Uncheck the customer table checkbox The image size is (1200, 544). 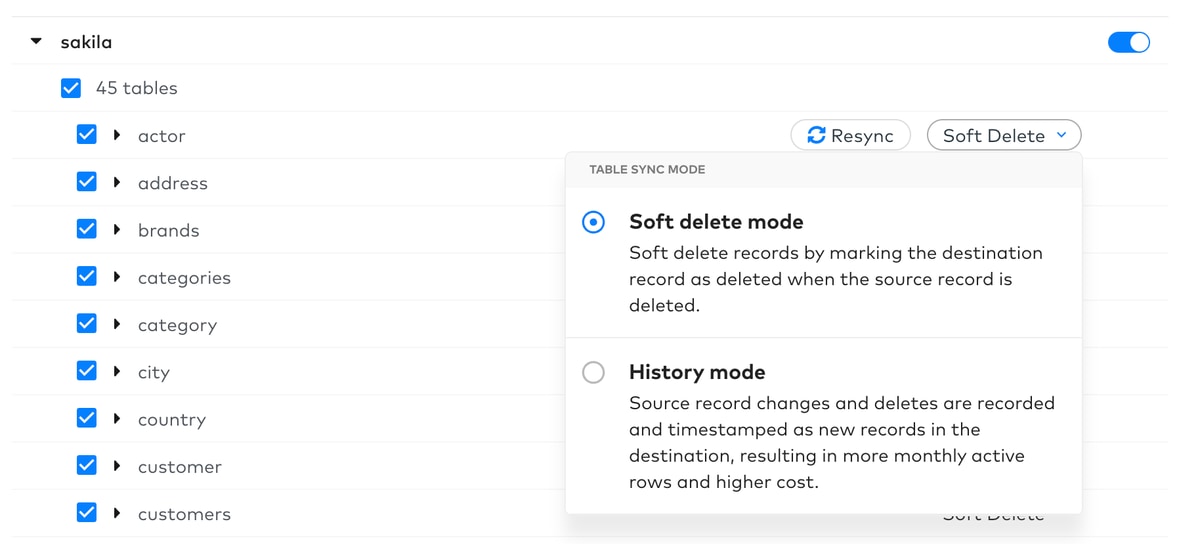[x=87, y=465]
